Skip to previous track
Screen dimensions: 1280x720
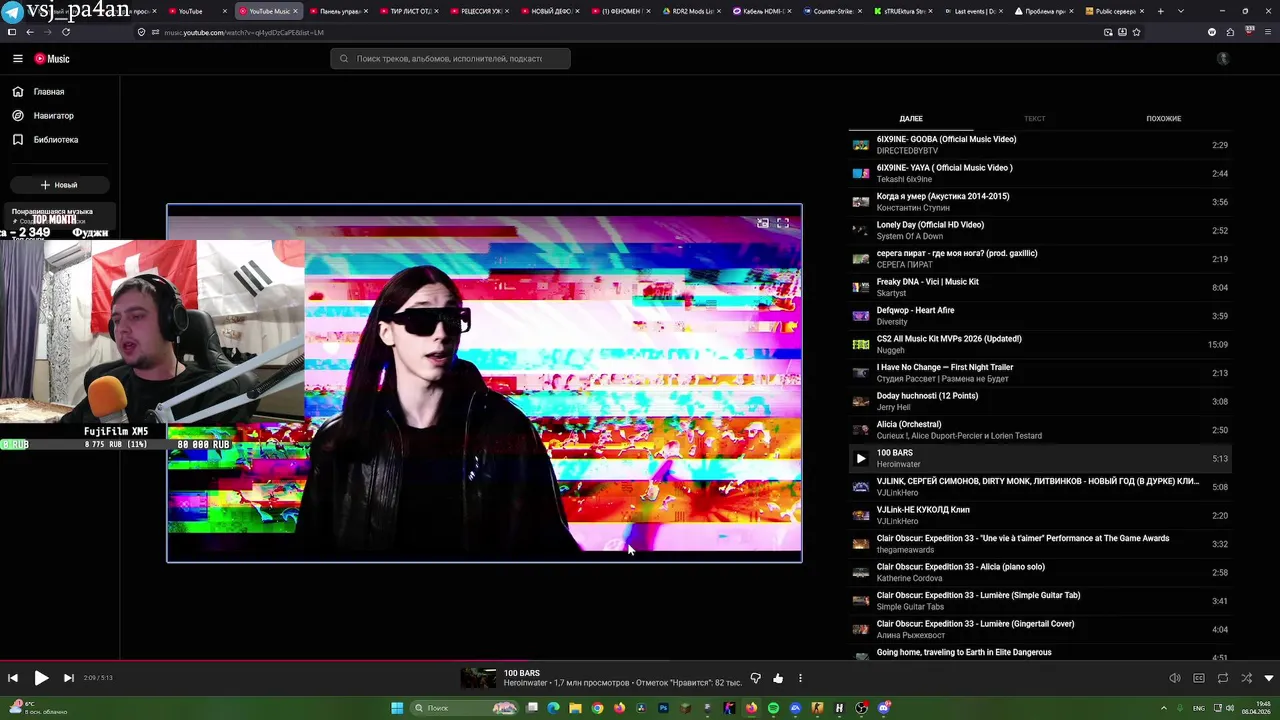click(13, 678)
